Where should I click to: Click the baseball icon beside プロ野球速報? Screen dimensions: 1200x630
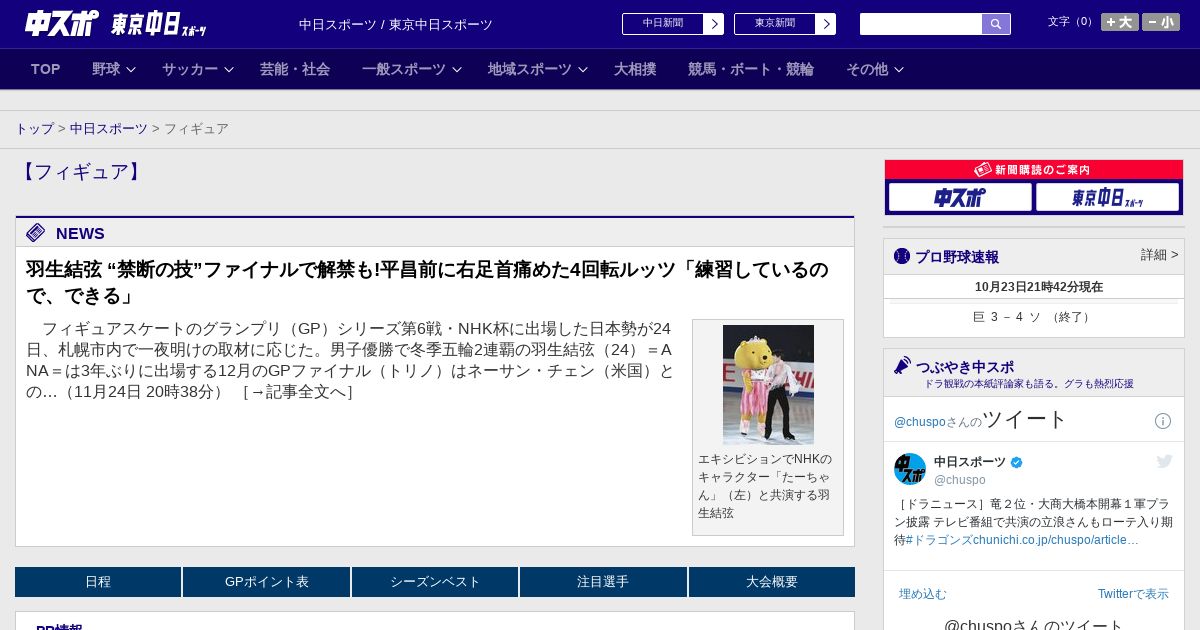pyautogui.click(x=902, y=256)
